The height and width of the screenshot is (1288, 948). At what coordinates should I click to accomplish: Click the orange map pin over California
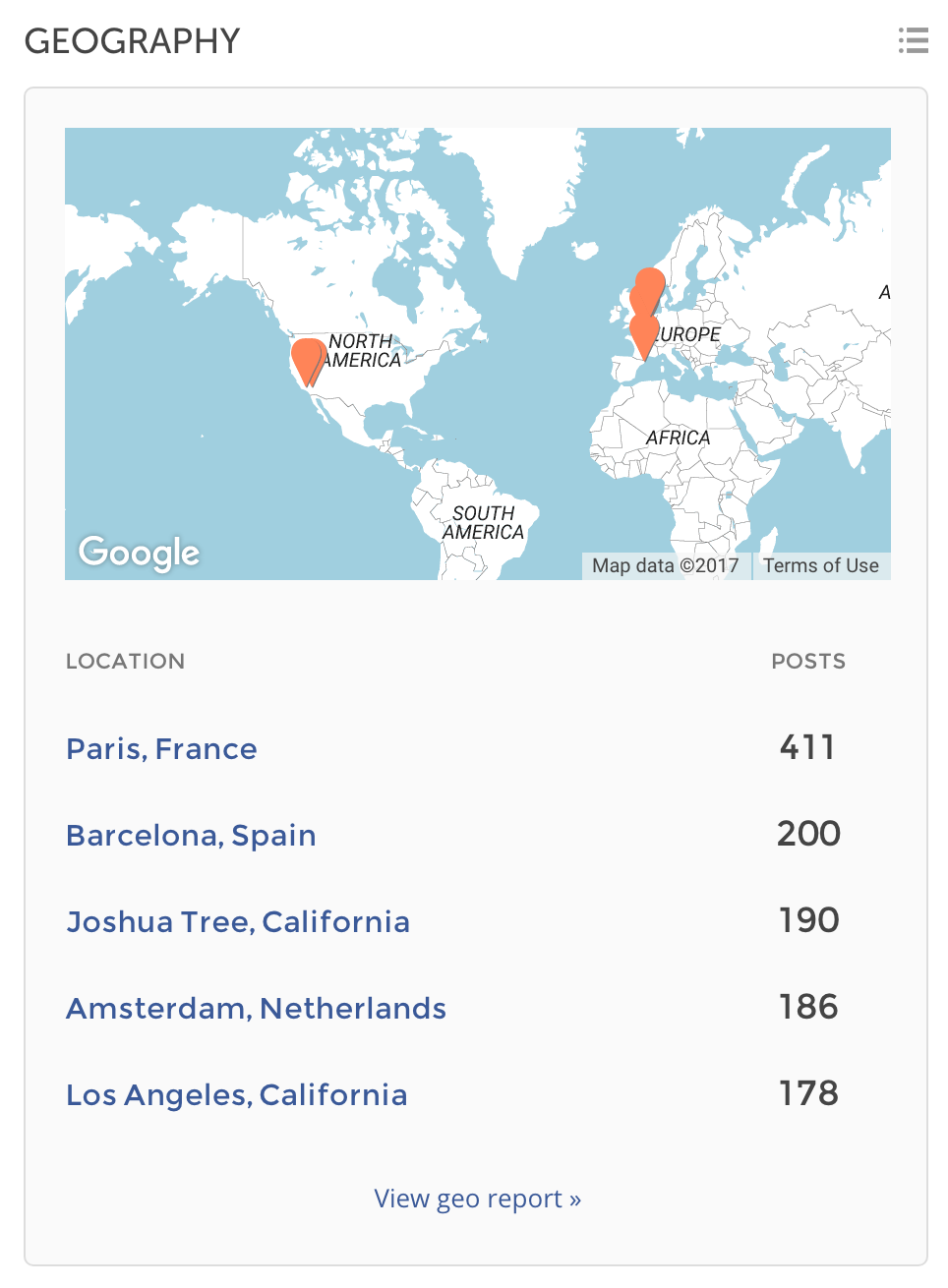pyautogui.click(x=308, y=360)
